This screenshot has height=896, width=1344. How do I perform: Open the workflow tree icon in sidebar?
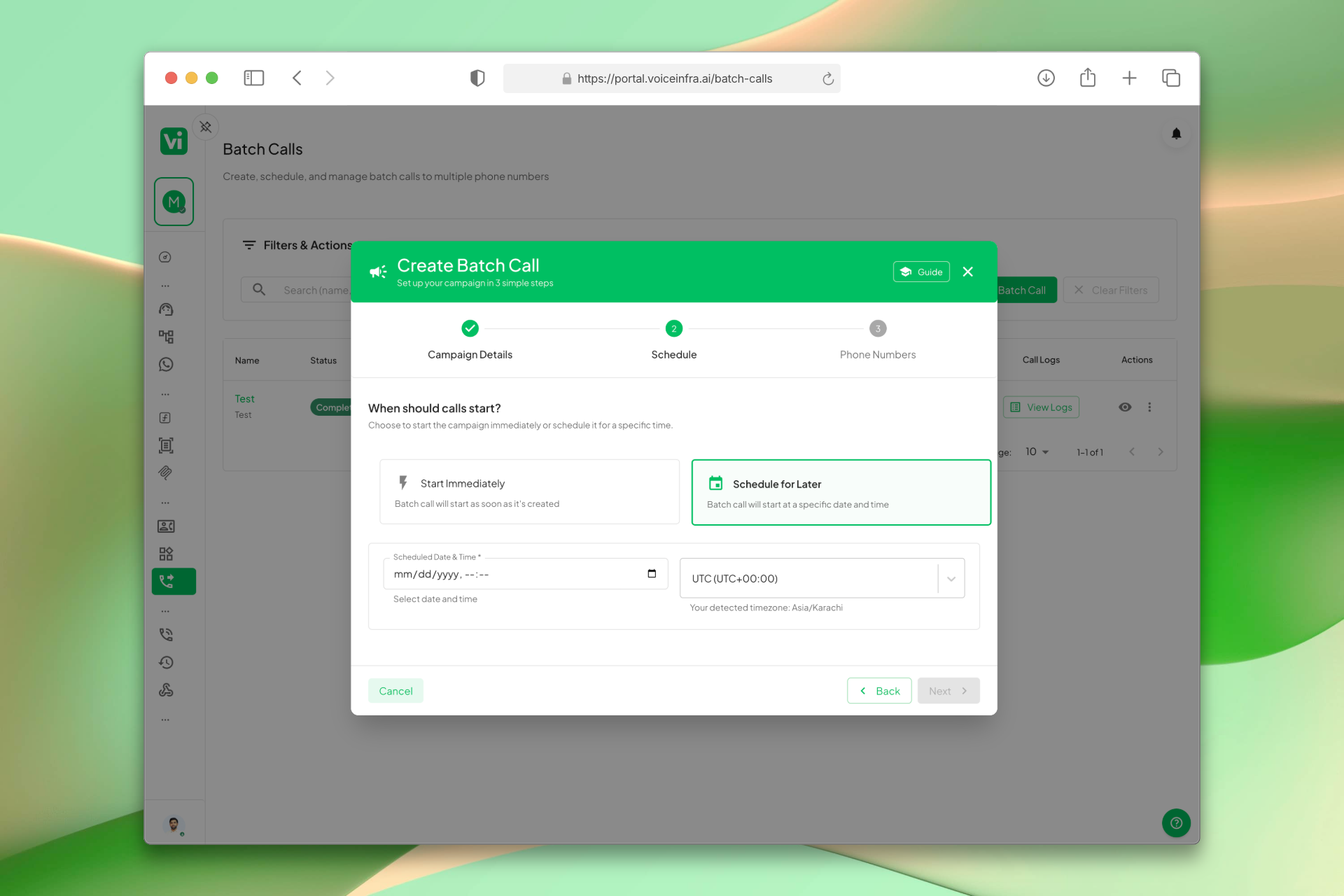(165, 337)
